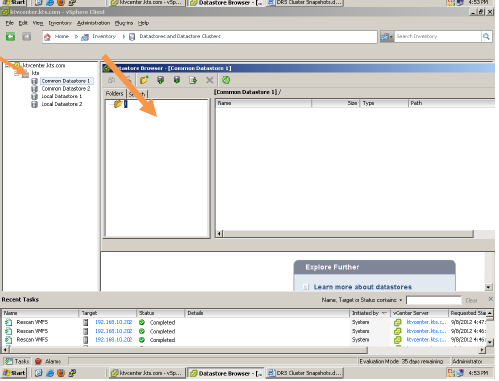The image size is (499, 381).
Task: Select Common Datastore 2 in inventory tree
Action: coord(66,89)
